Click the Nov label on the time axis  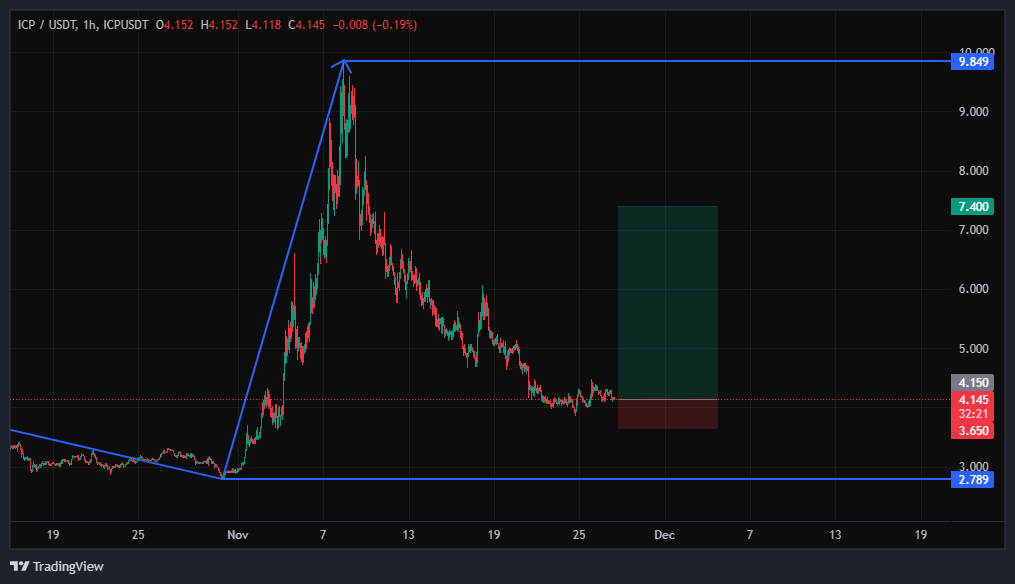238,535
